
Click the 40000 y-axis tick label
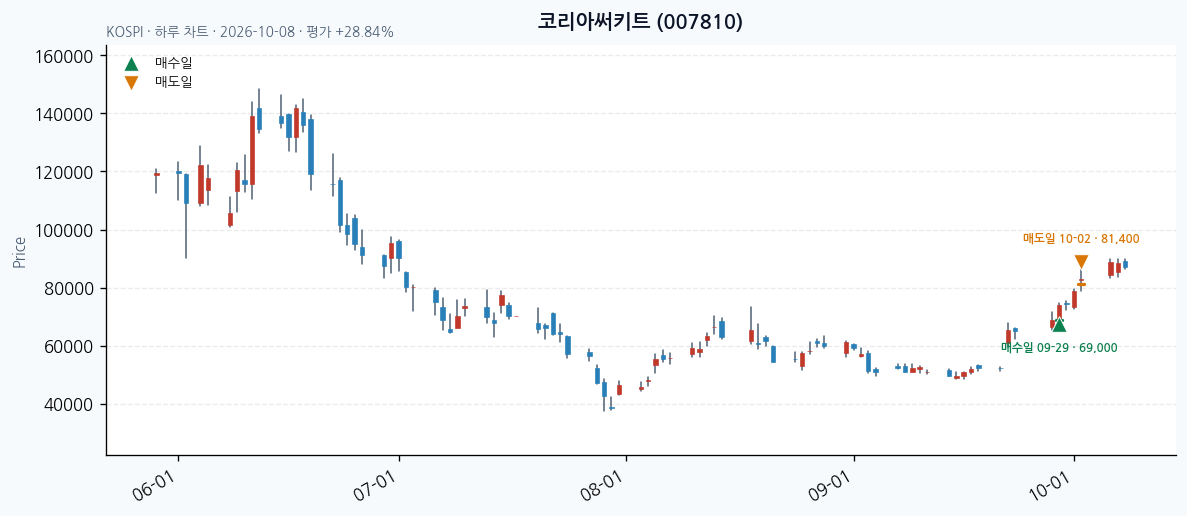70,406
